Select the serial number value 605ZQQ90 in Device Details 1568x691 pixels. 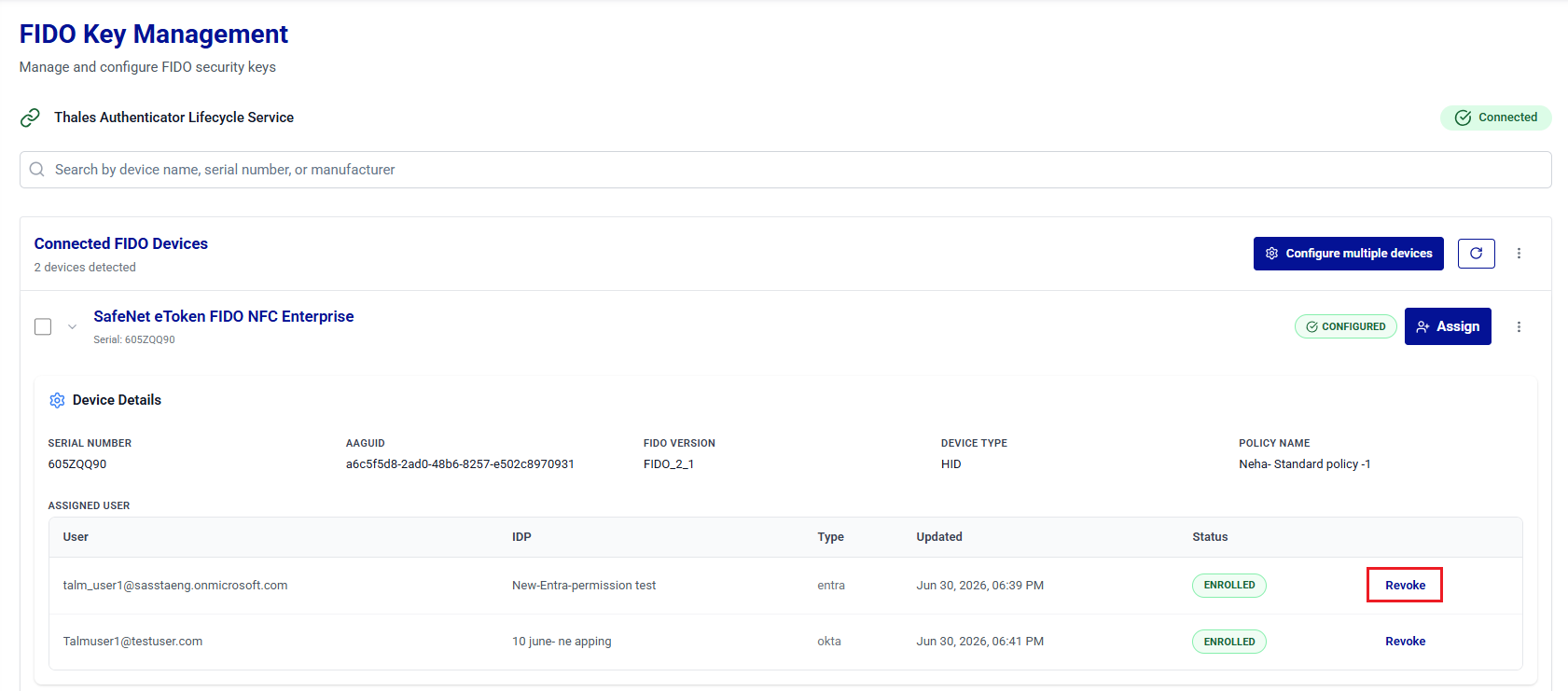[77, 464]
